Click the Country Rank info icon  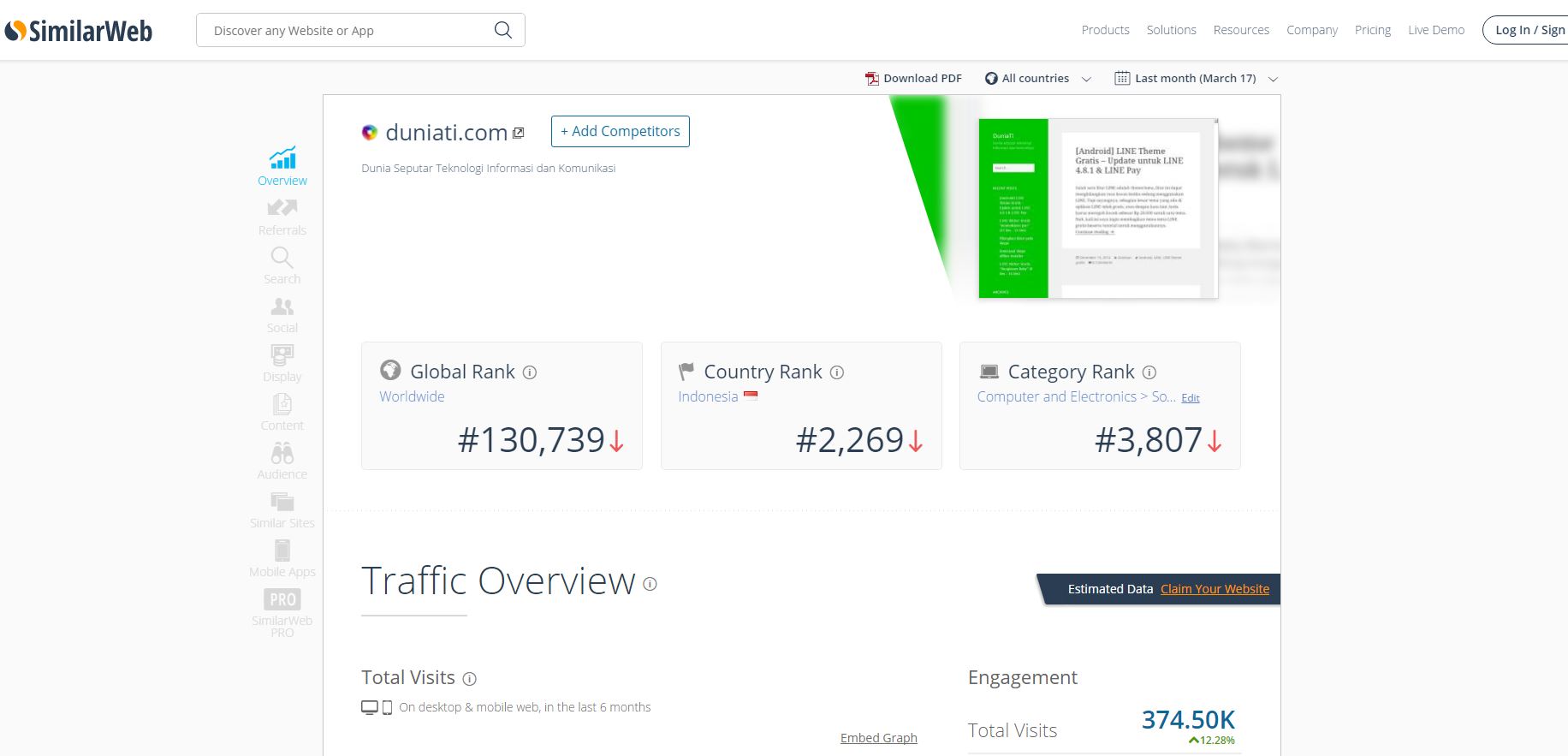pyautogui.click(x=837, y=372)
